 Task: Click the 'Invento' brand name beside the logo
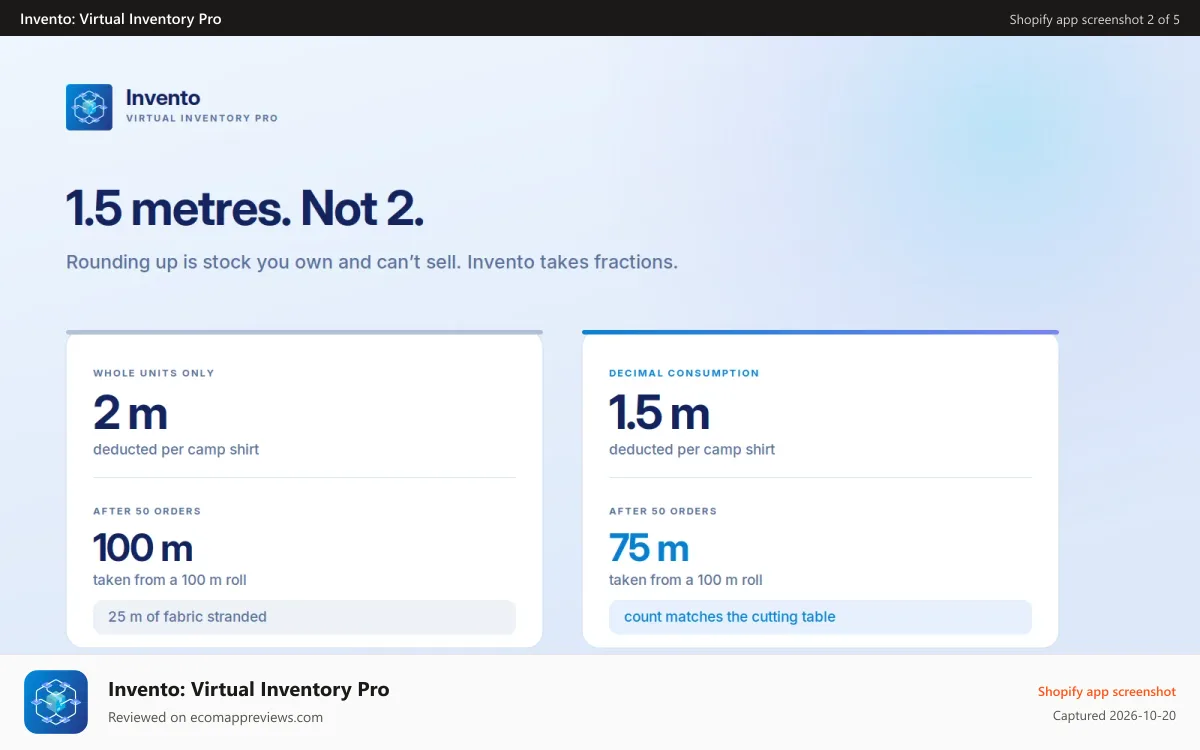163,98
